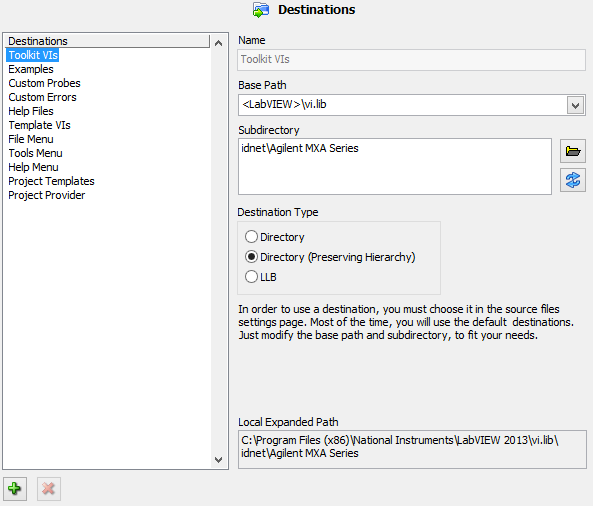The image size is (593, 506).
Task: Select Examples in destinations list
Action: click(31, 69)
